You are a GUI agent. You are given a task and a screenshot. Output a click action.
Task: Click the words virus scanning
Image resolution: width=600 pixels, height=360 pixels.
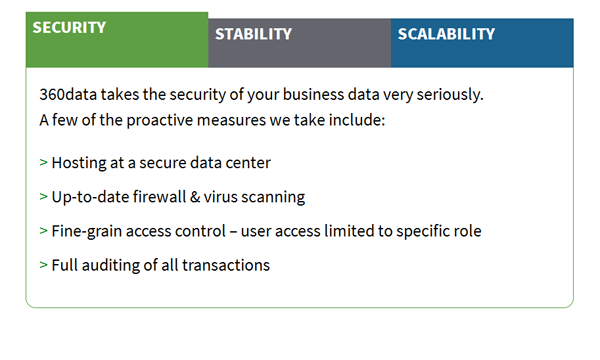(x=254, y=197)
